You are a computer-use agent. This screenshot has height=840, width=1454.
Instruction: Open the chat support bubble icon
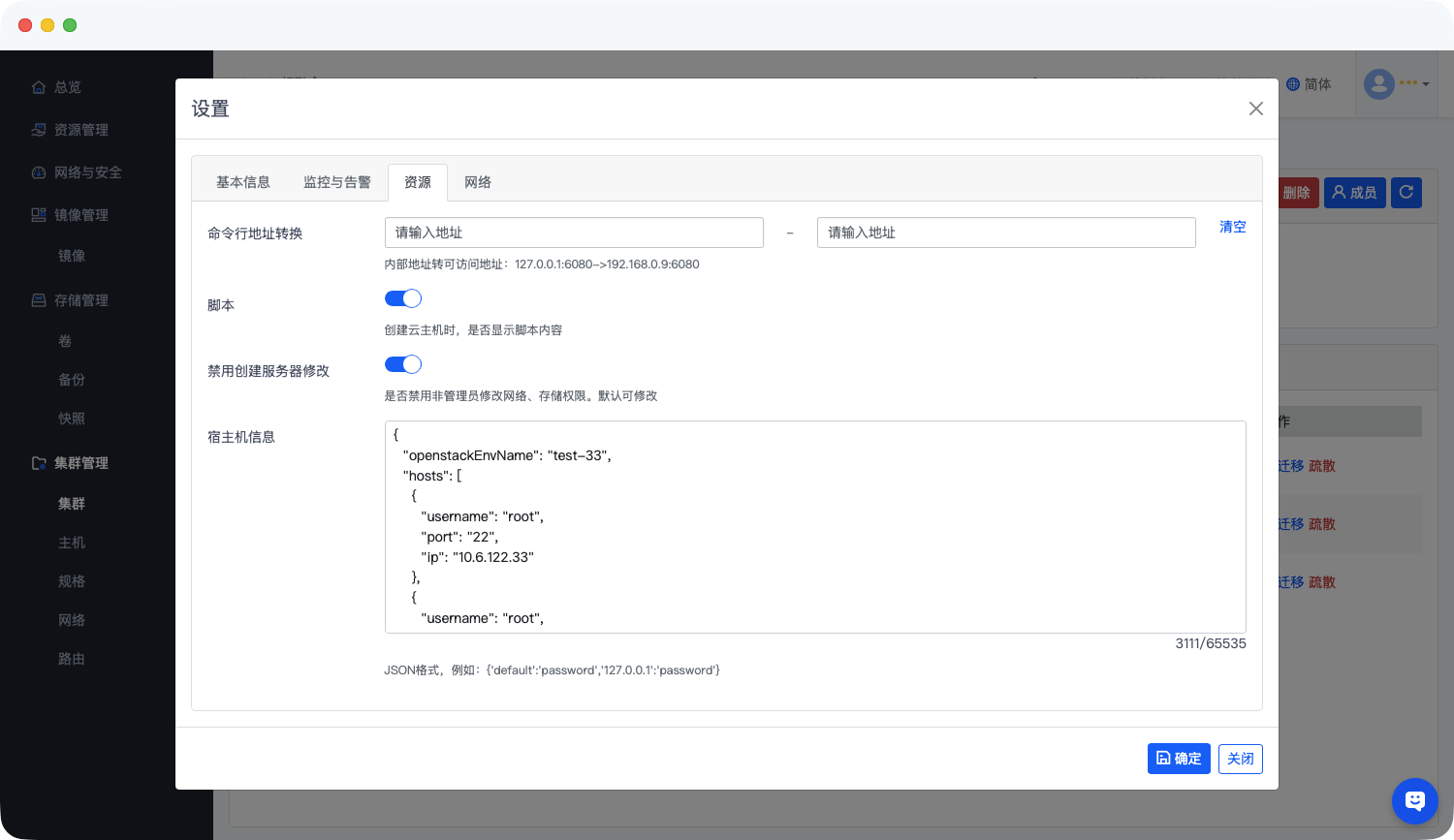pyautogui.click(x=1414, y=800)
